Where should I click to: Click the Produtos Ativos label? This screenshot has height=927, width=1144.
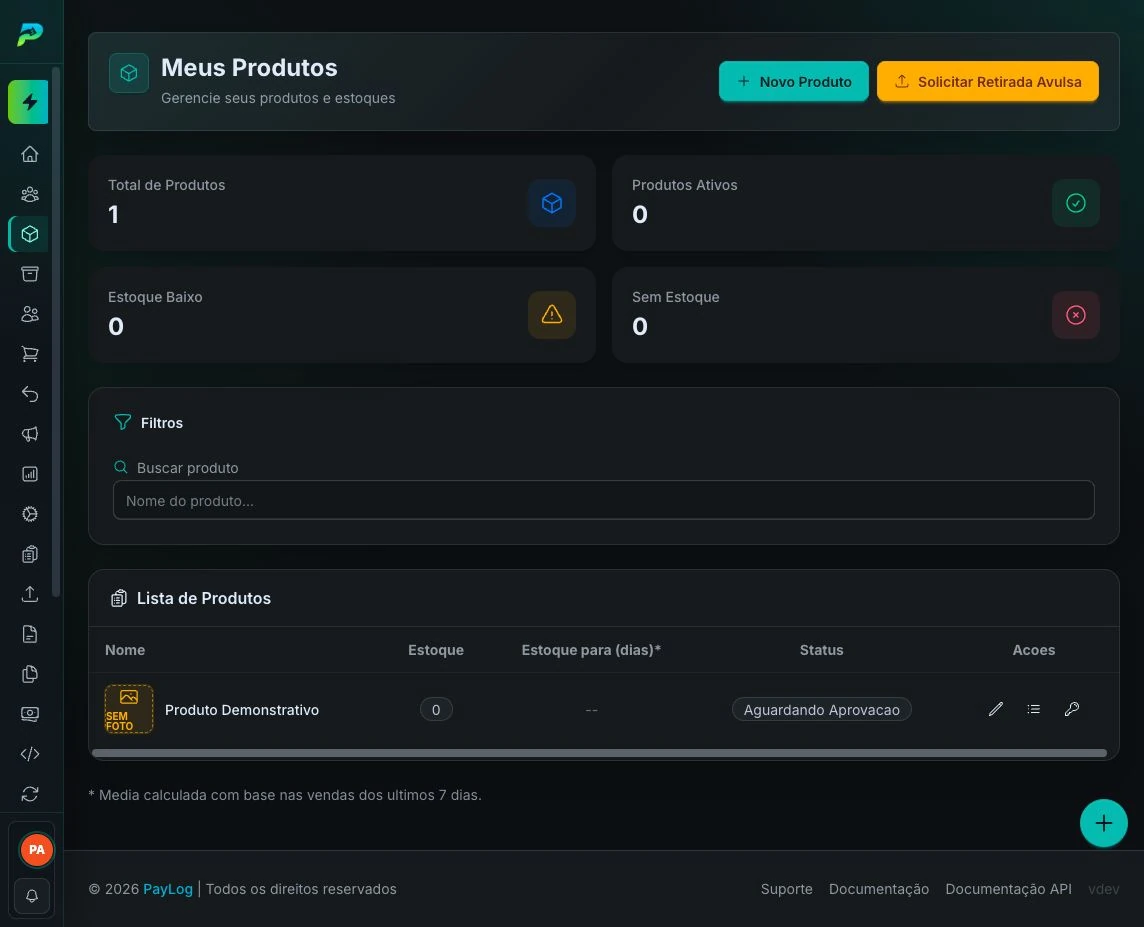[x=684, y=185]
